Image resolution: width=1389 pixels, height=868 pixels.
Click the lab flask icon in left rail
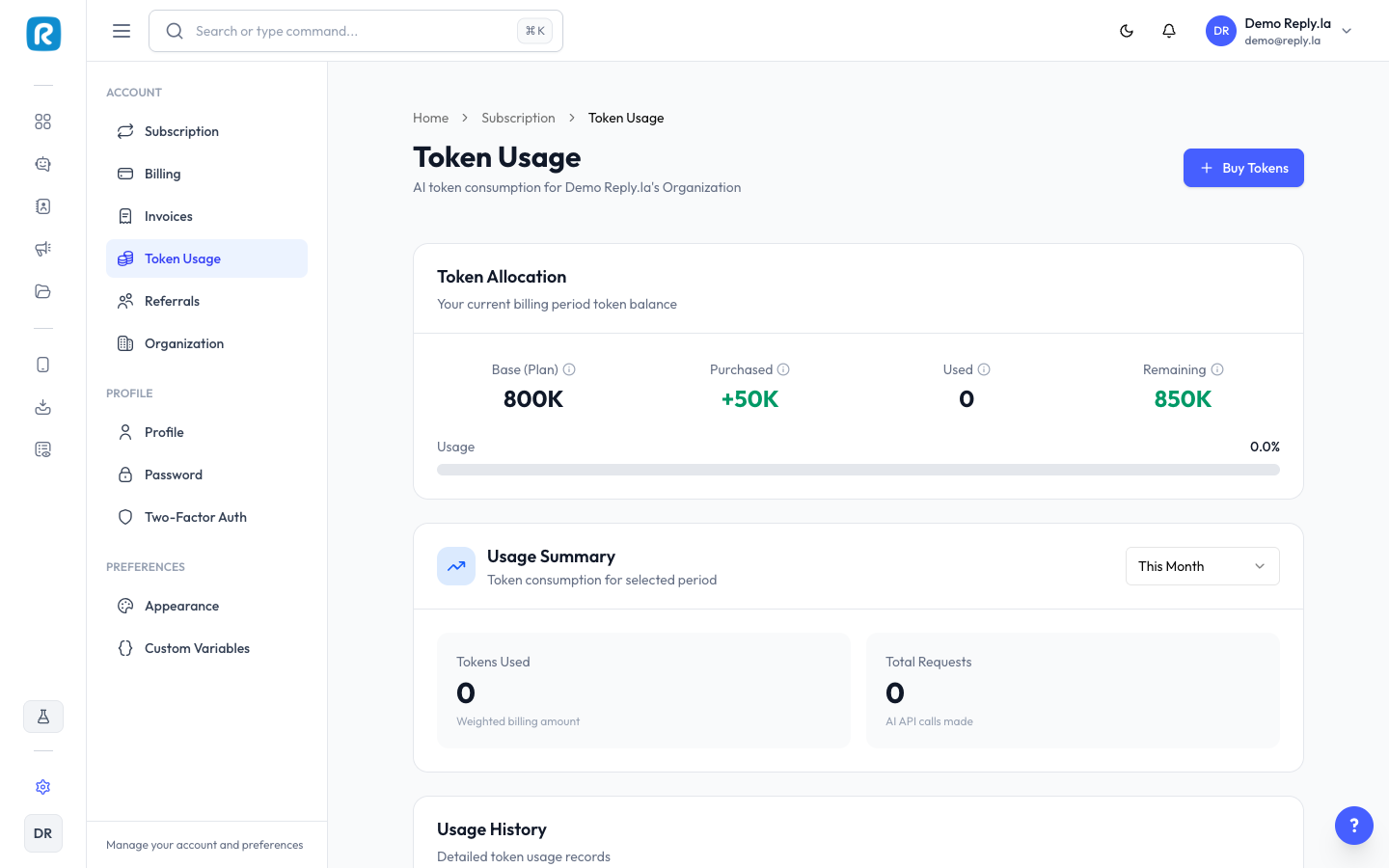click(43, 717)
